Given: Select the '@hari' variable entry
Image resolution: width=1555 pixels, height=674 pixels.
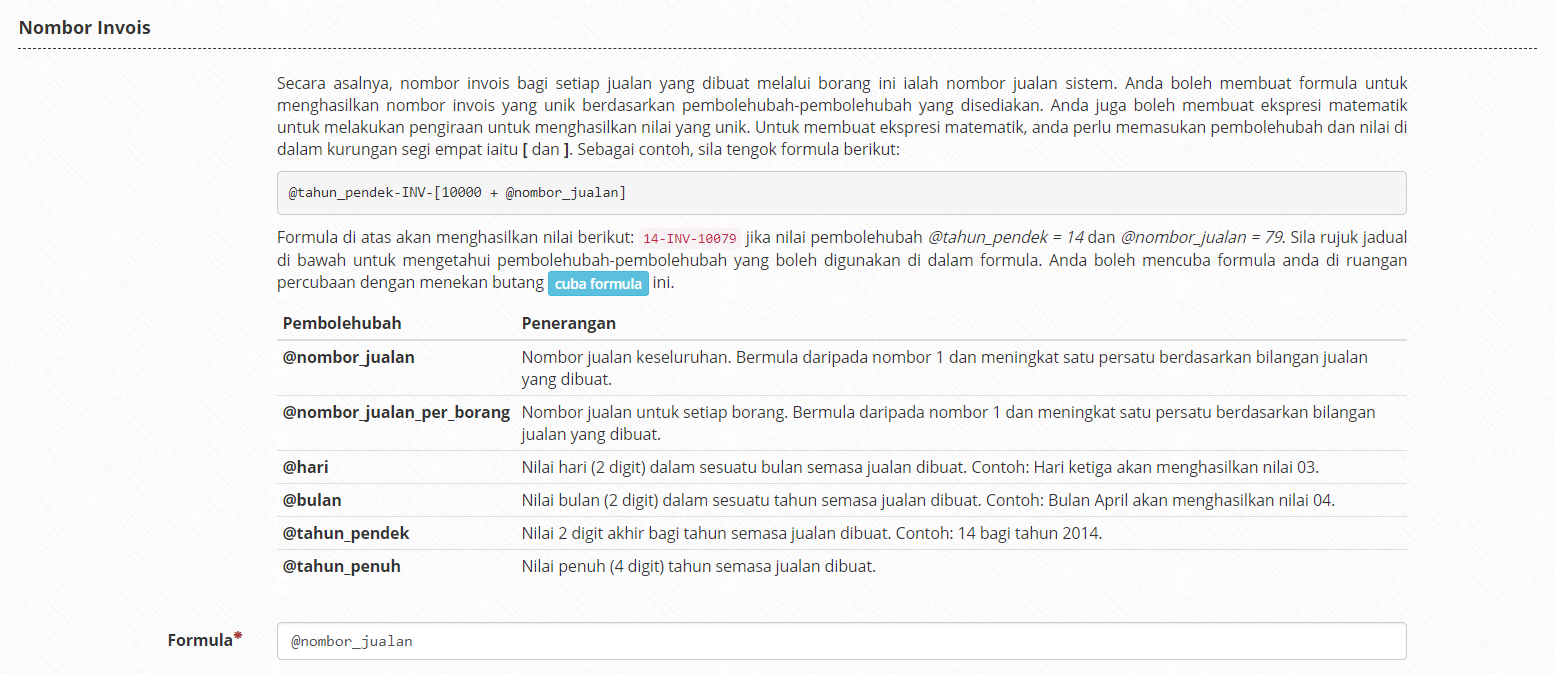Looking at the screenshot, I should click(305, 466).
